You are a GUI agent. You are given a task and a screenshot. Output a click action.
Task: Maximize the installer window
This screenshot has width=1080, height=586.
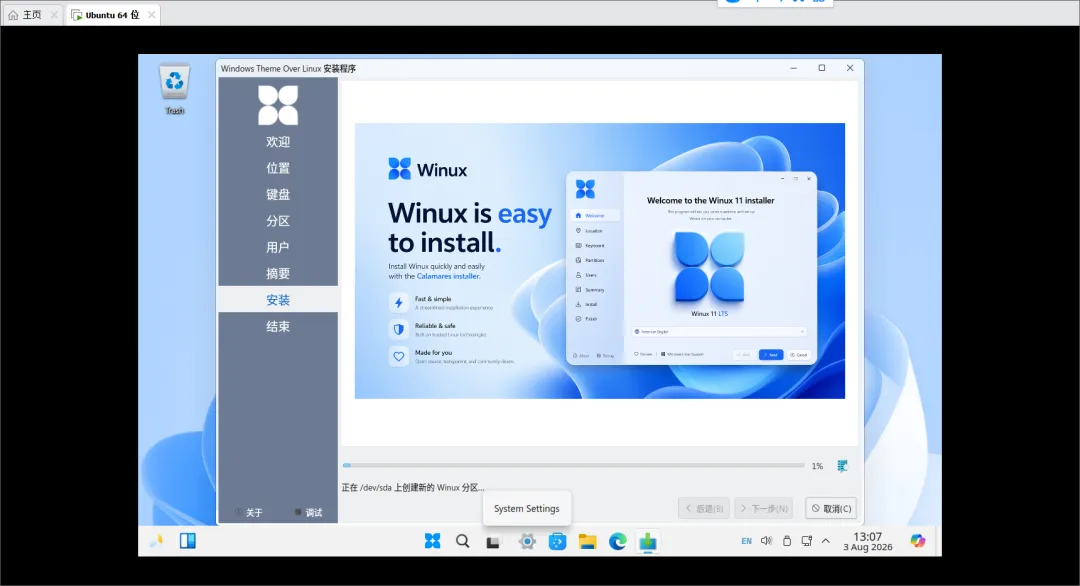(822, 68)
